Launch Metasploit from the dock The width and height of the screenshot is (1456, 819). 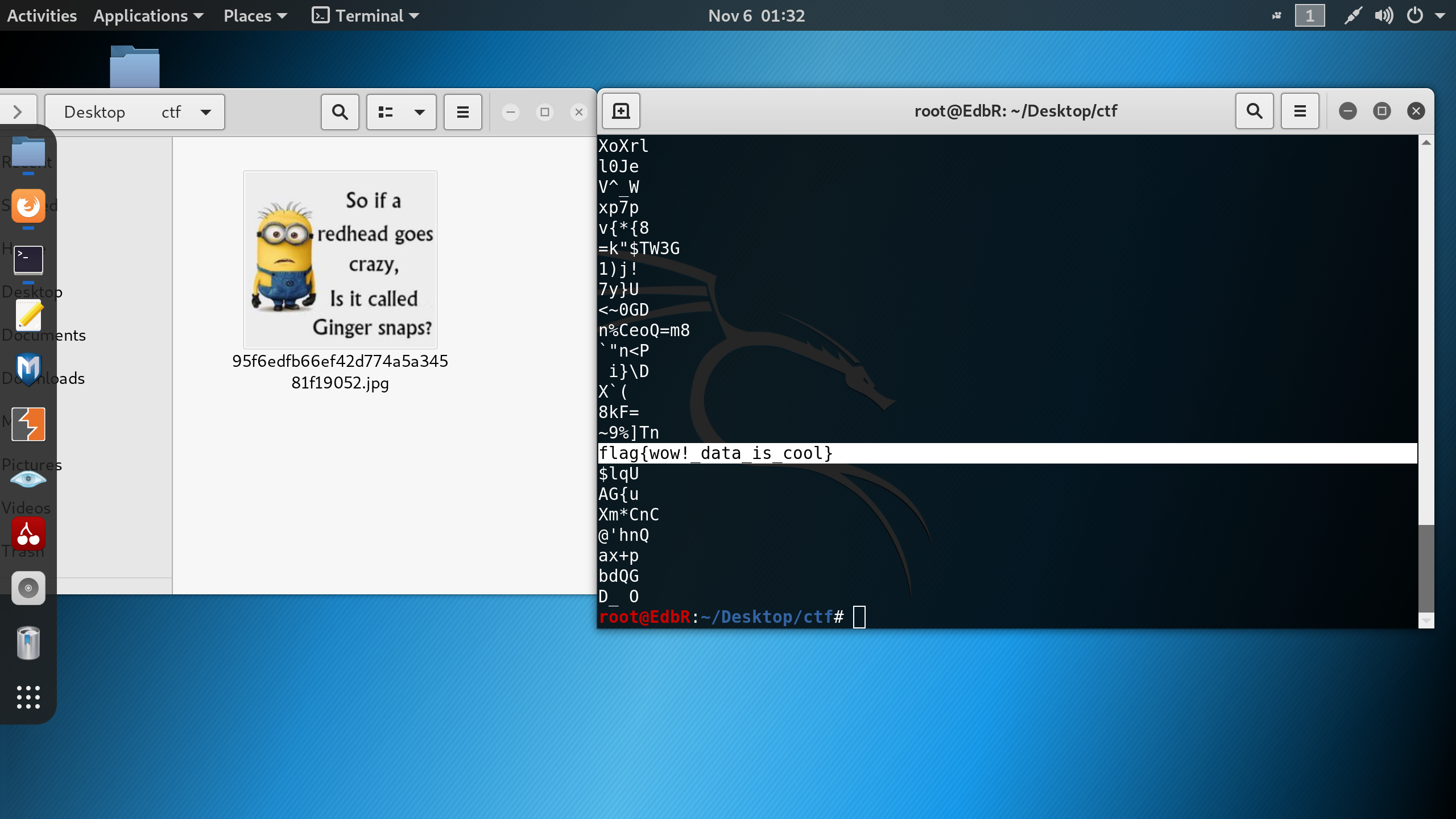28,369
